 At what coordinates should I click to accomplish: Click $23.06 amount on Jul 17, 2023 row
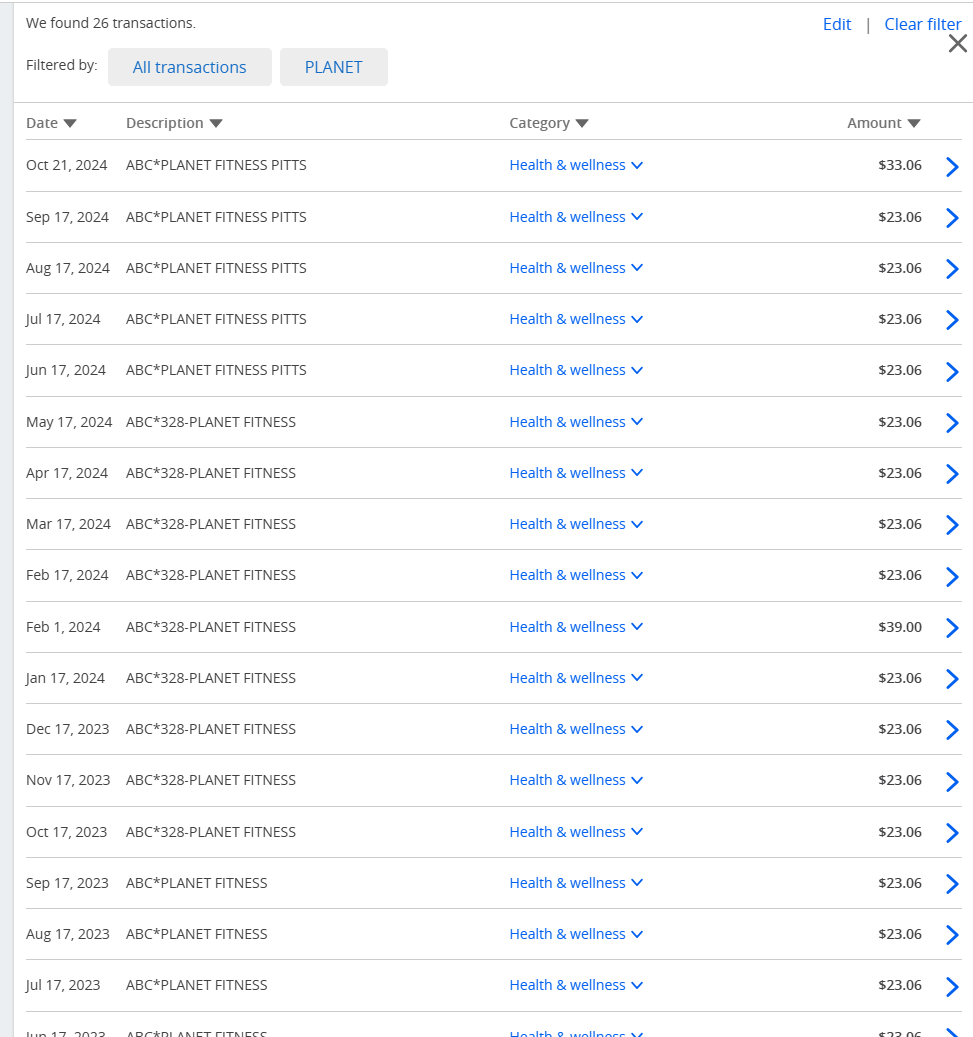(x=900, y=985)
